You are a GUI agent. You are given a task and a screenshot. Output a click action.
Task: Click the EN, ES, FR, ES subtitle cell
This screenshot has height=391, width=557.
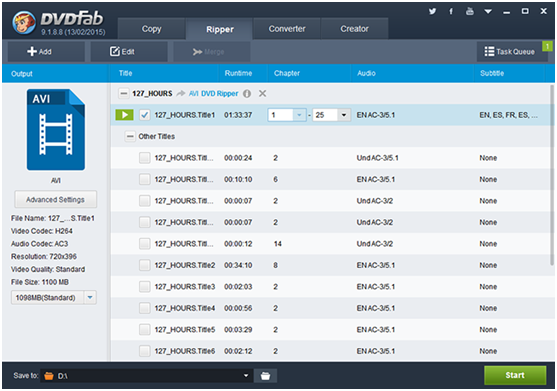pyautogui.click(x=508, y=115)
